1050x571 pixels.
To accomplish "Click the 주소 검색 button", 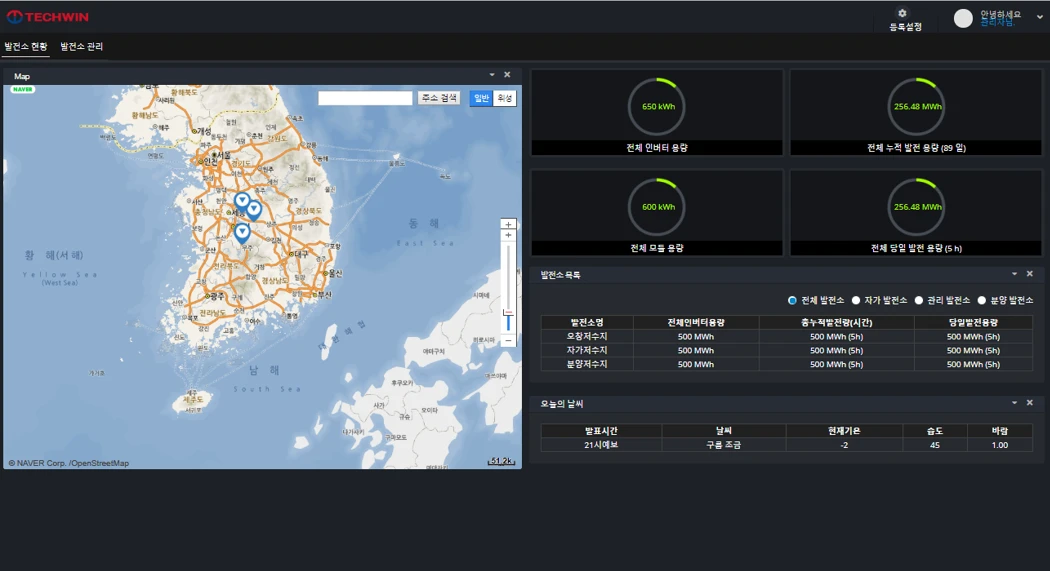I will [439, 98].
